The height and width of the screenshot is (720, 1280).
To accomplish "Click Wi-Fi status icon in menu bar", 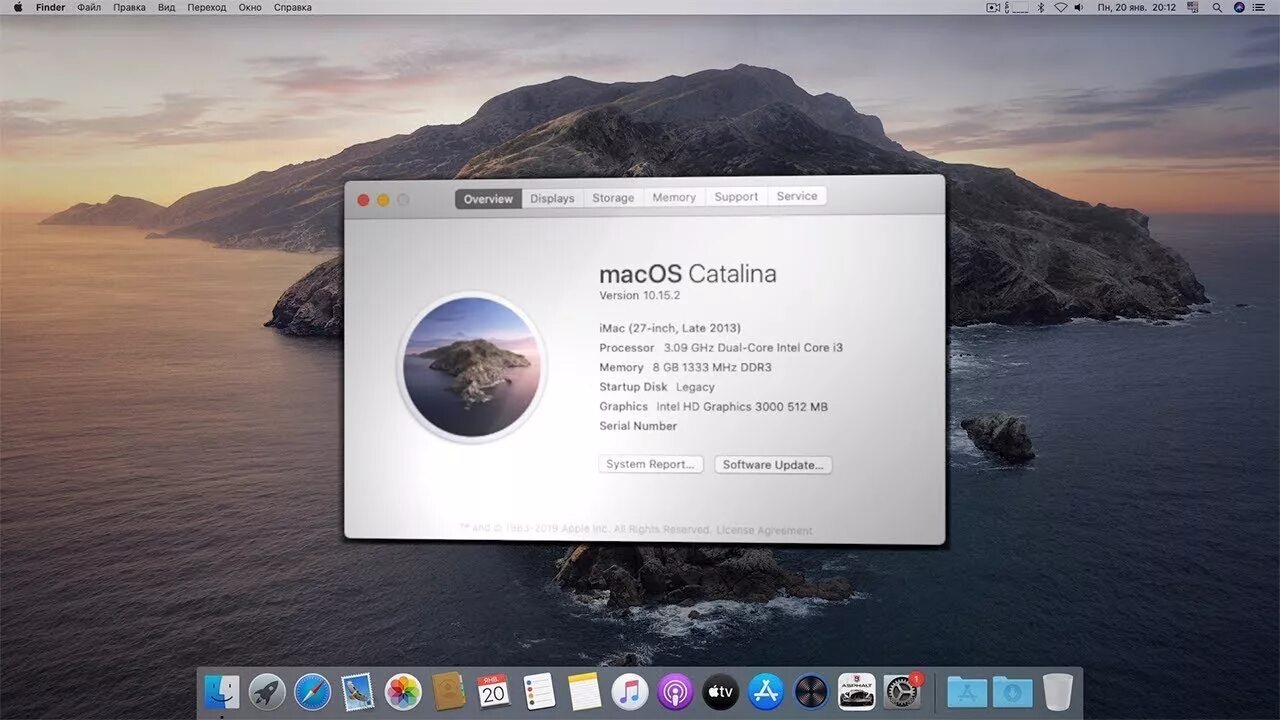I will 1061,7.
